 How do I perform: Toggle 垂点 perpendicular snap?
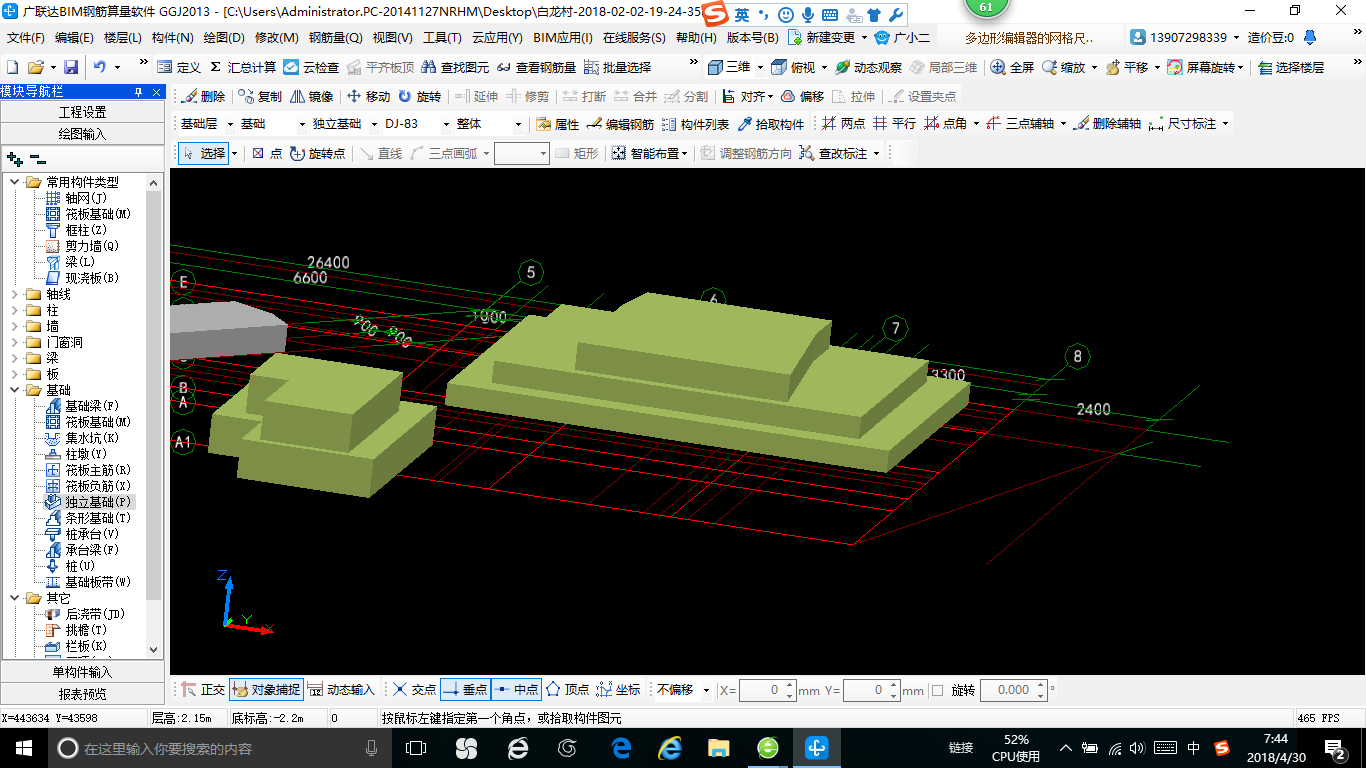[465, 689]
